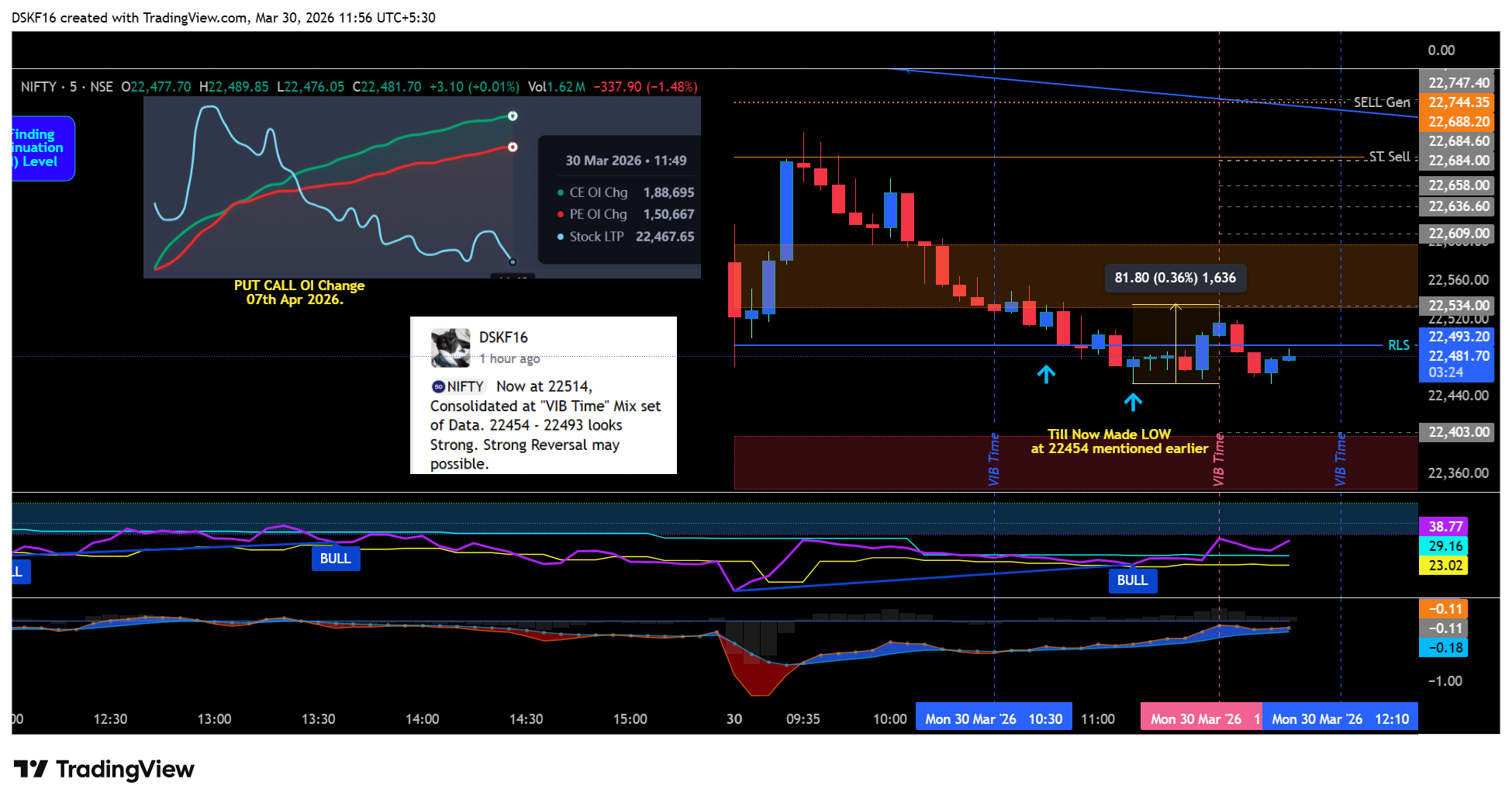Screen dimensions: 1512x803
Task: Open the DSKF16 username in the comment
Action: coord(503,337)
